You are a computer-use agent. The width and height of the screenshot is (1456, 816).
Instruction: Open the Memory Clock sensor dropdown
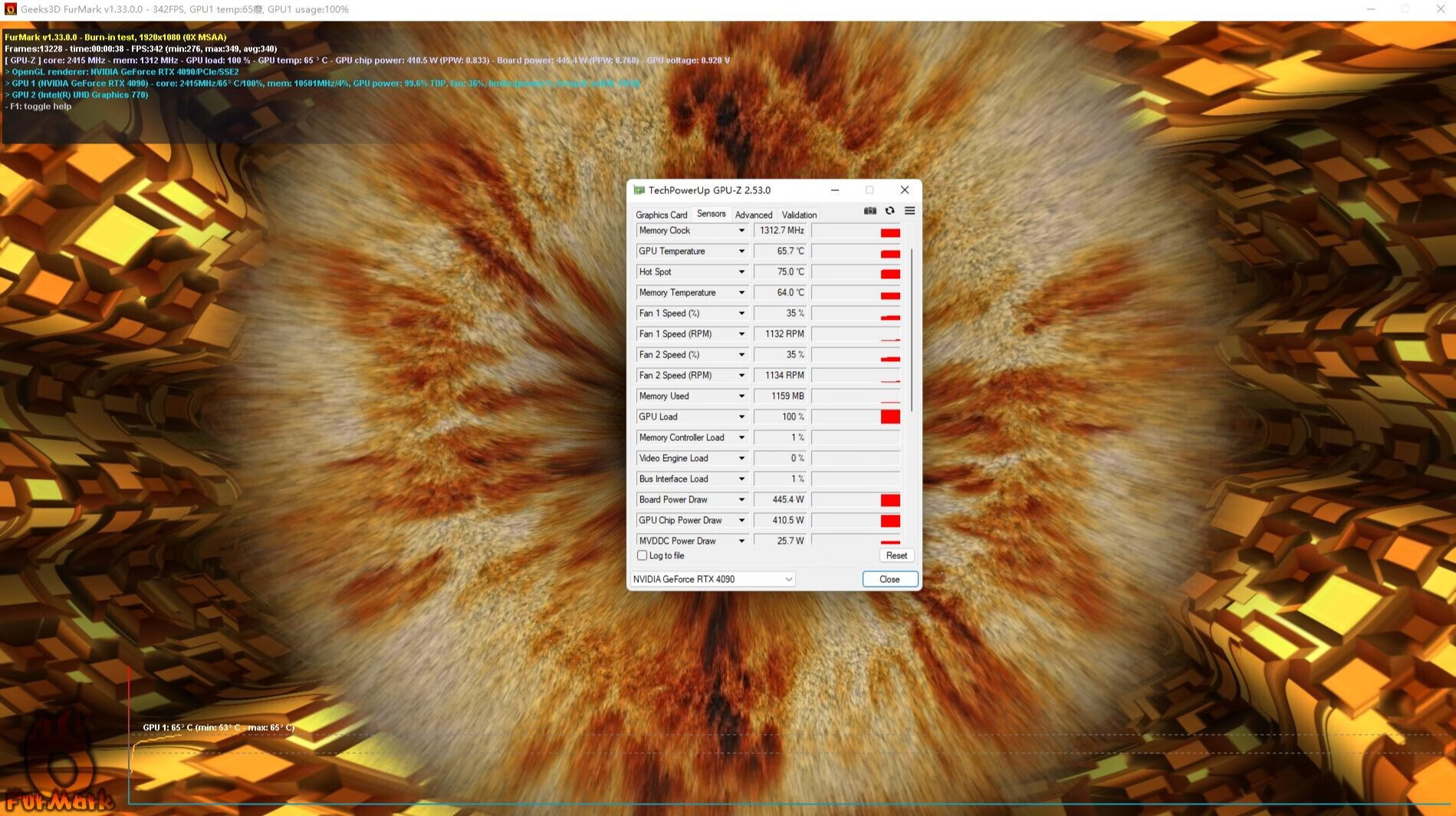[x=741, y=231]
